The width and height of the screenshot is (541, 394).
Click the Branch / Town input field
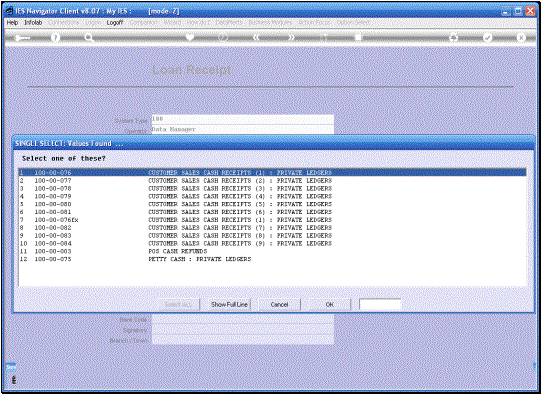[243, 340]
